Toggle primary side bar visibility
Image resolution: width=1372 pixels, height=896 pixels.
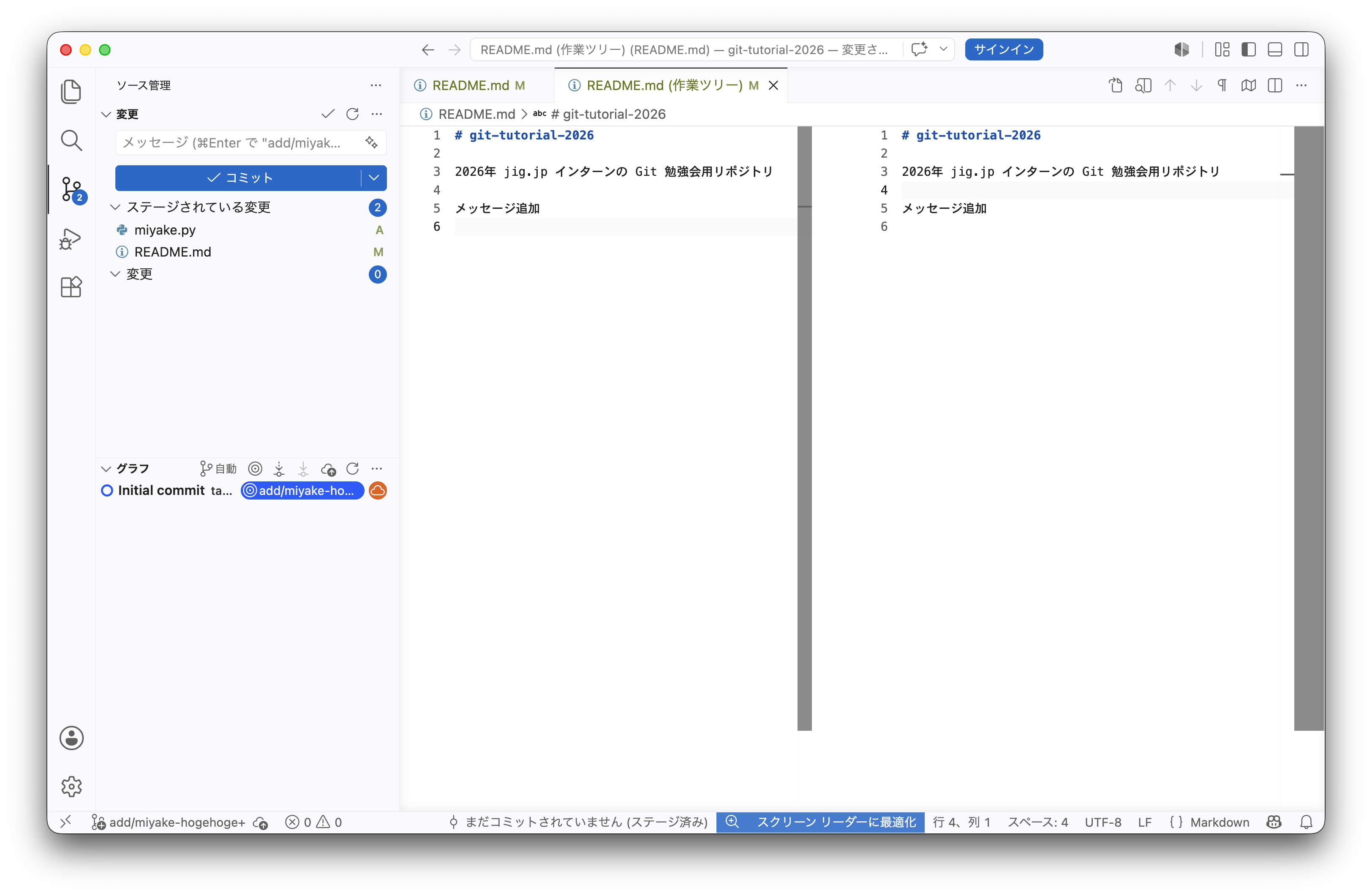coord(1249,49)
